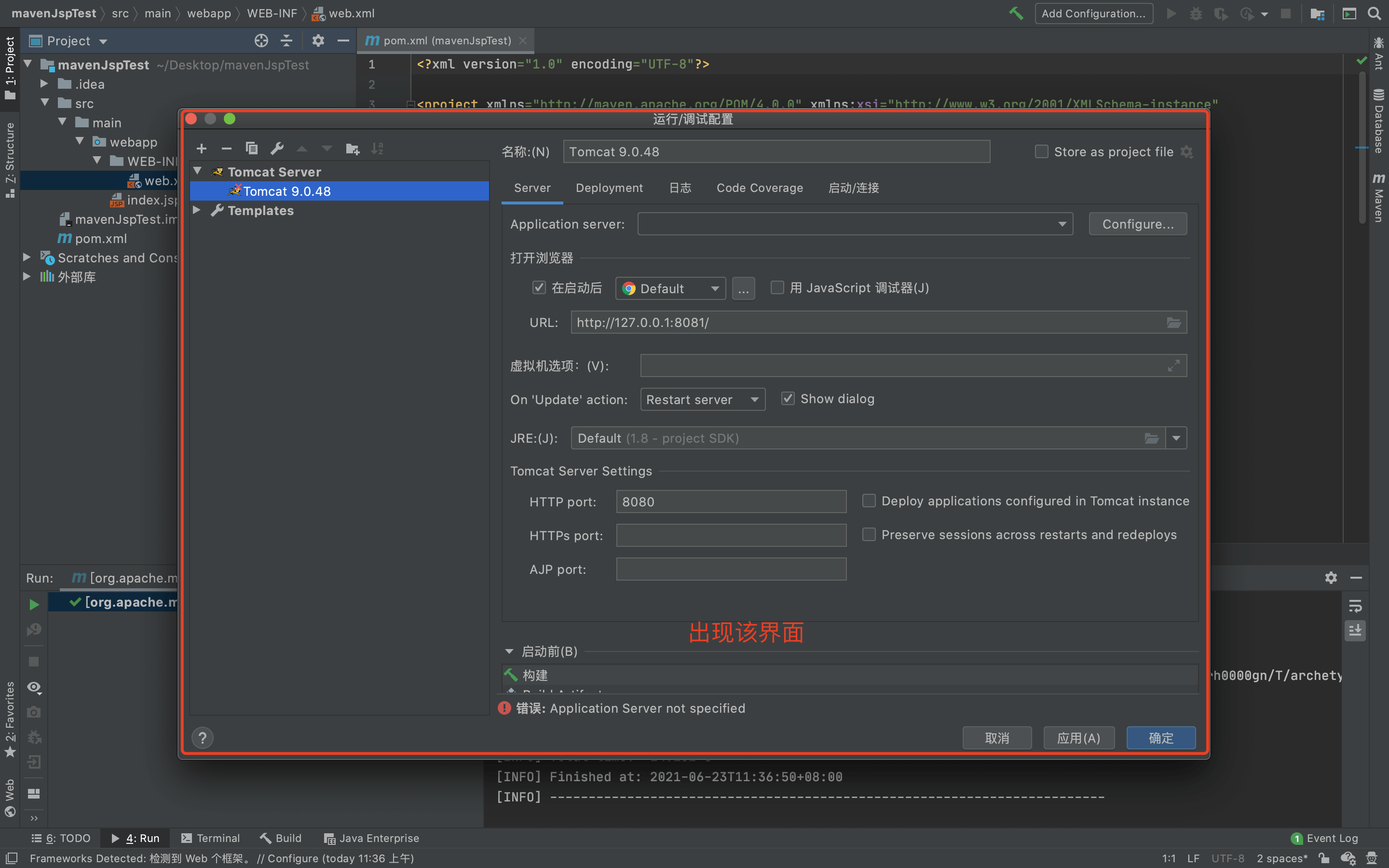Image resolution: width=1389 pixels, height=868 pixels.
Task: Click Configure... button
Action: point(1138,224)
